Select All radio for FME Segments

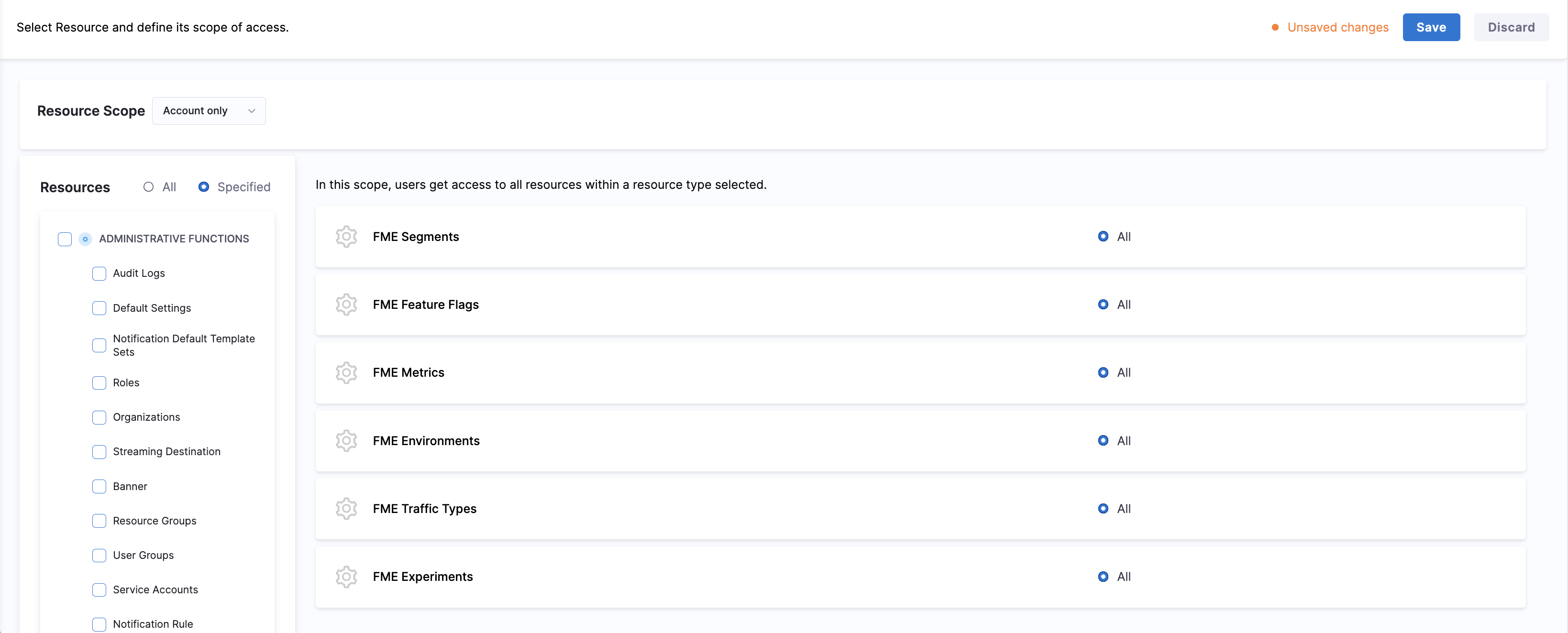[x=1103, y=236]
